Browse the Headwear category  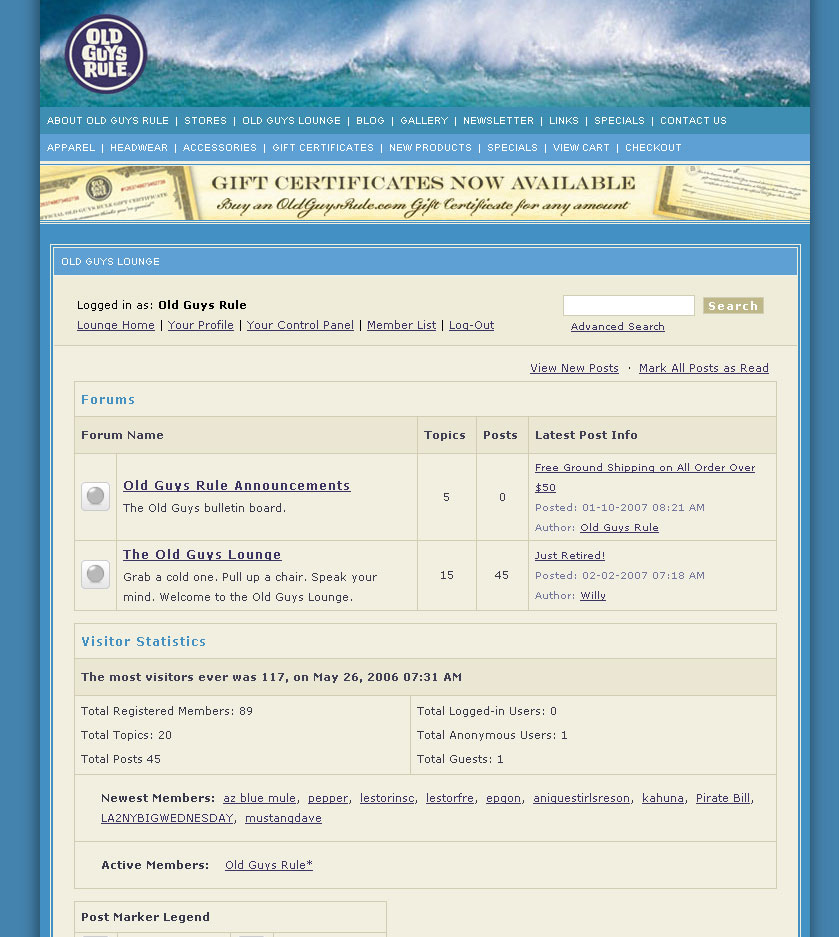click(x=139, y=148)
